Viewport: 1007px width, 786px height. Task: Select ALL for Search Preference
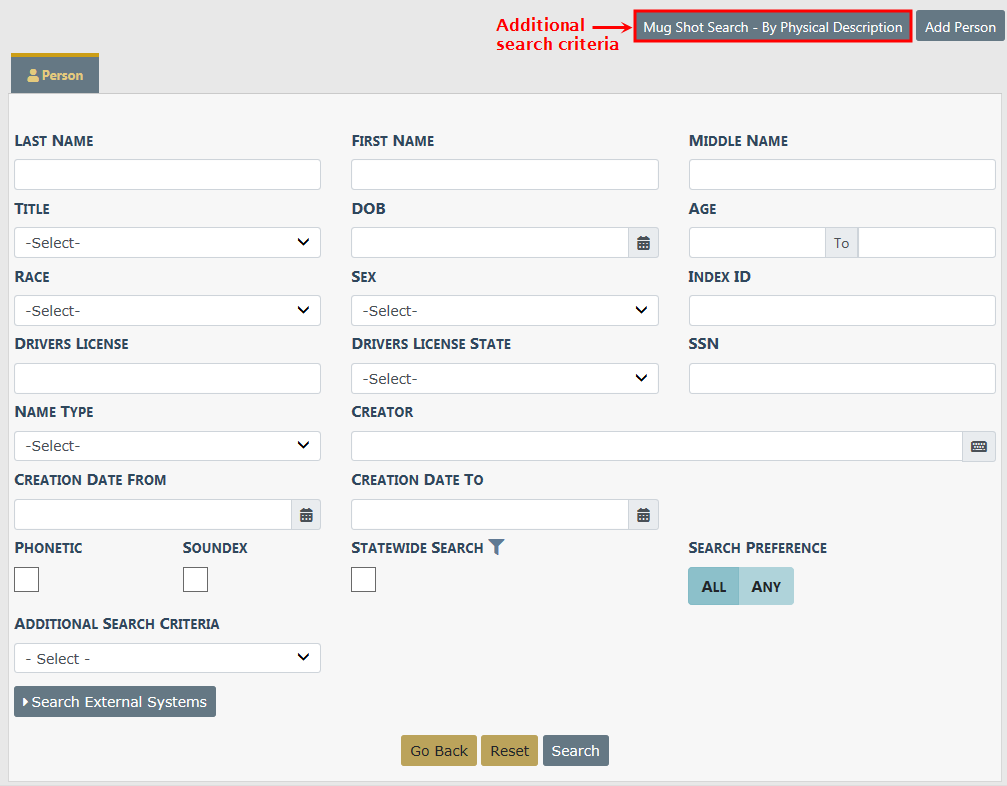tap(714, 587)
